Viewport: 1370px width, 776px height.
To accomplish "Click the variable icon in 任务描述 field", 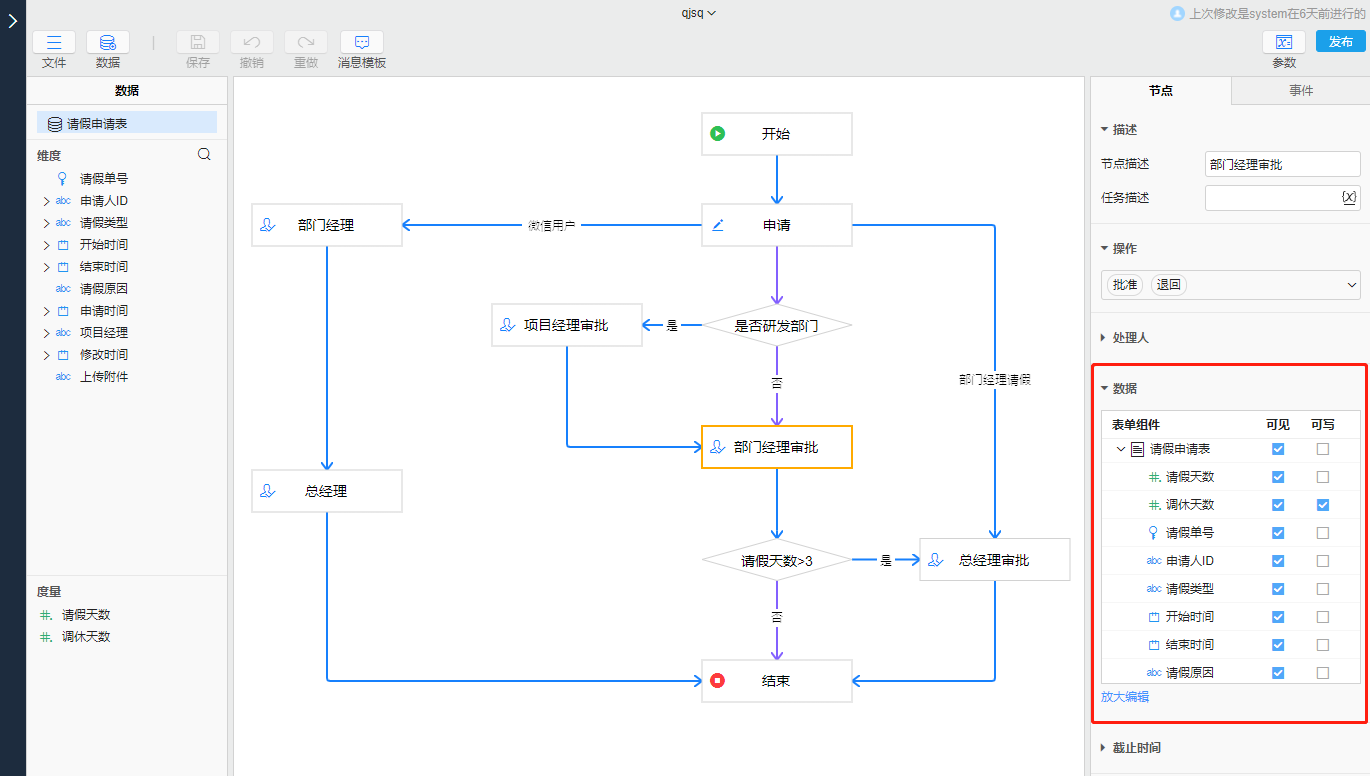I will point(1348,197).
